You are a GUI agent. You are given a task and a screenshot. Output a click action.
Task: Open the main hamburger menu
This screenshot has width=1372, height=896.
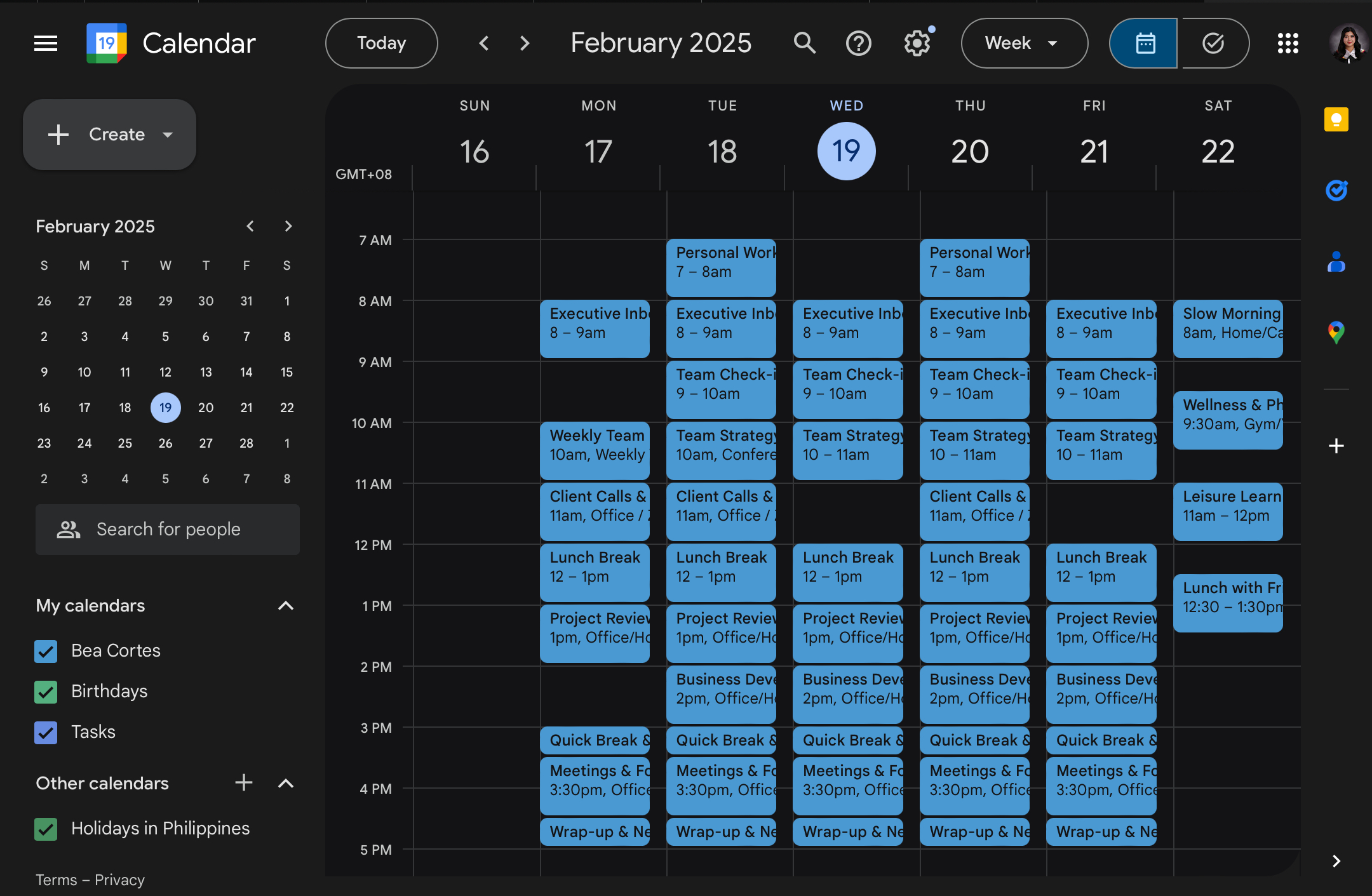coord(46,43)
